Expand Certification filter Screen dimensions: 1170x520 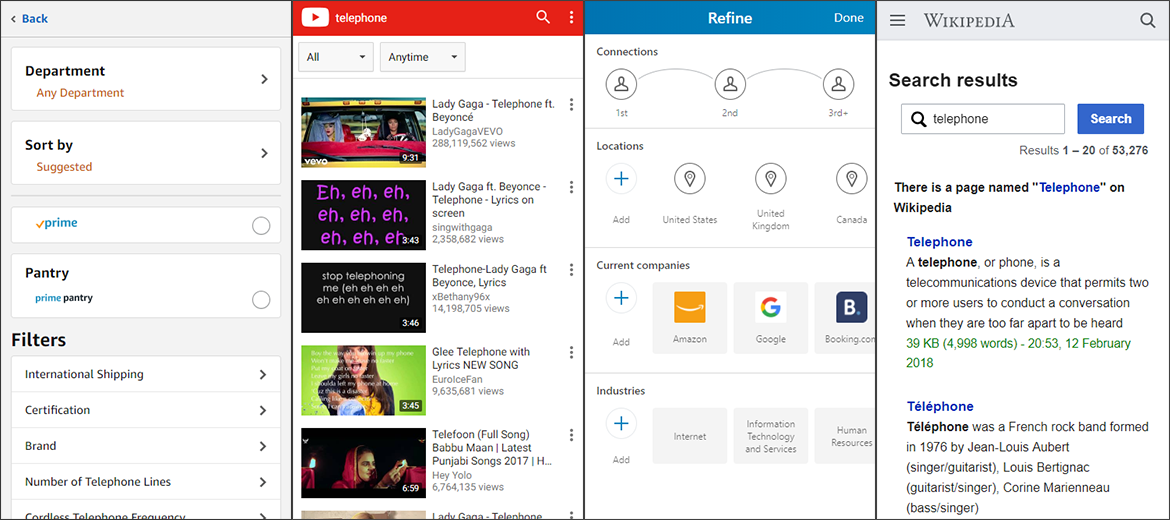click(x=146, y=410)
